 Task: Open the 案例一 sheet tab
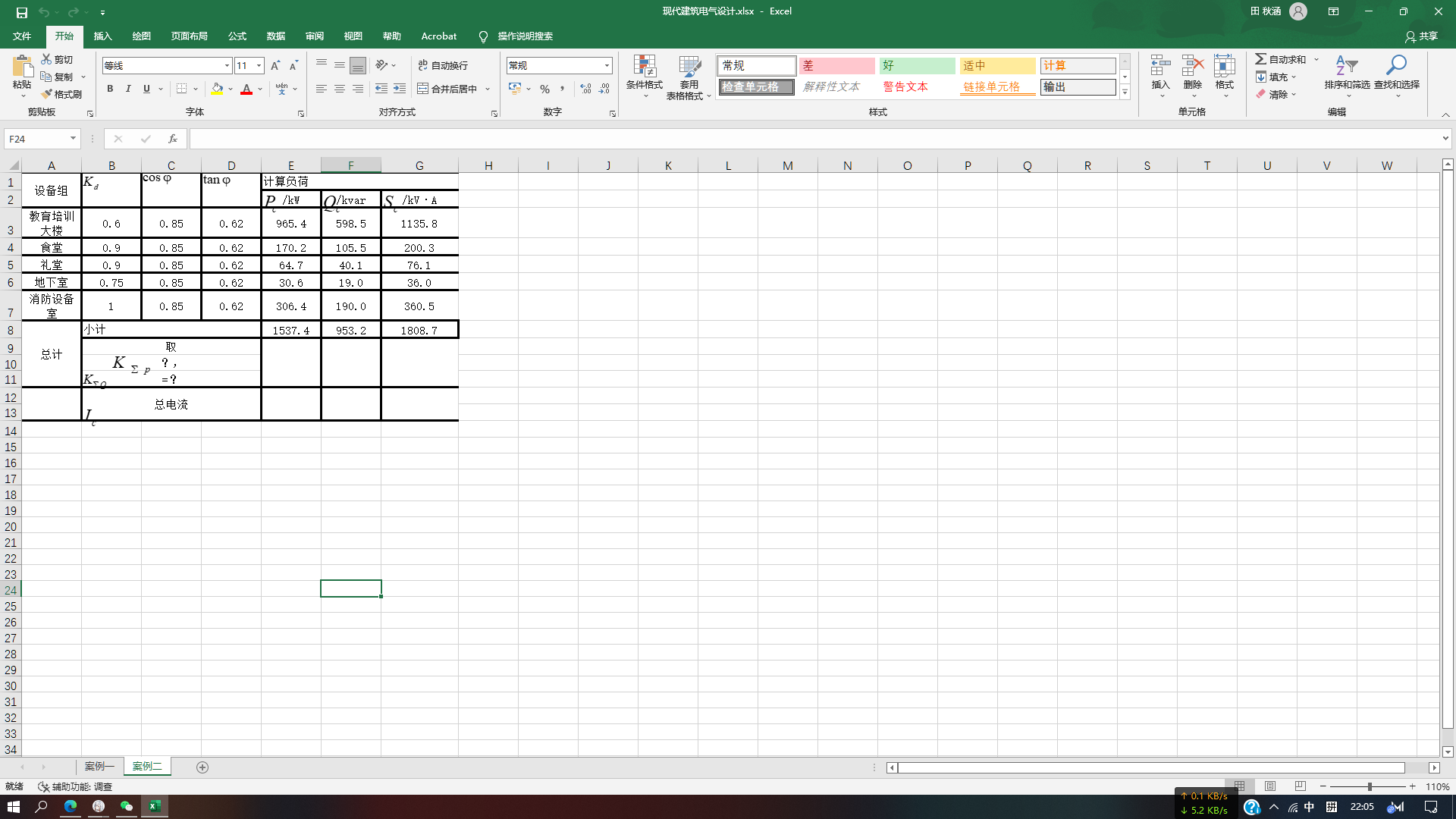99,767
